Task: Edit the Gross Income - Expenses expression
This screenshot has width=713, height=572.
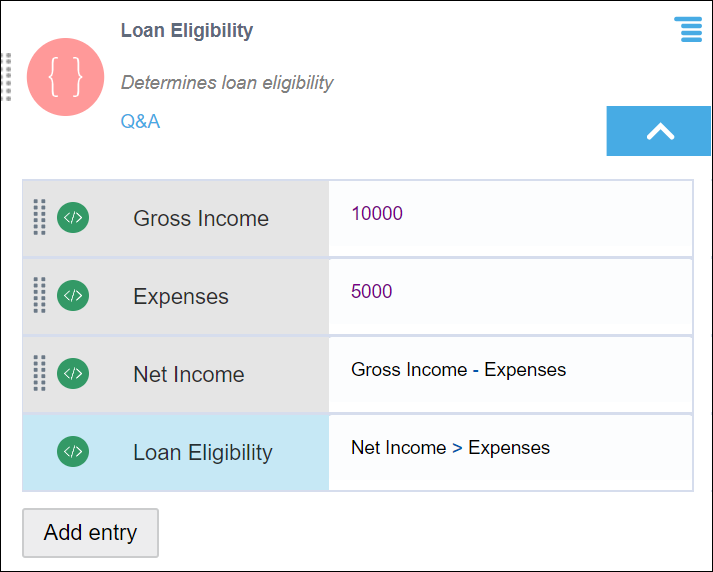Action: pos(458,369)
